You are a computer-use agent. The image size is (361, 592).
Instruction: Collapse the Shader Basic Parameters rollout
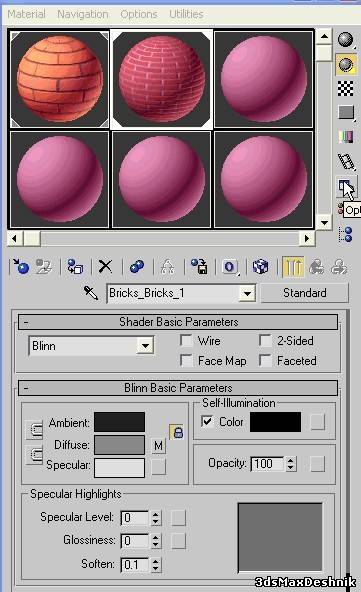pos(178,322)
